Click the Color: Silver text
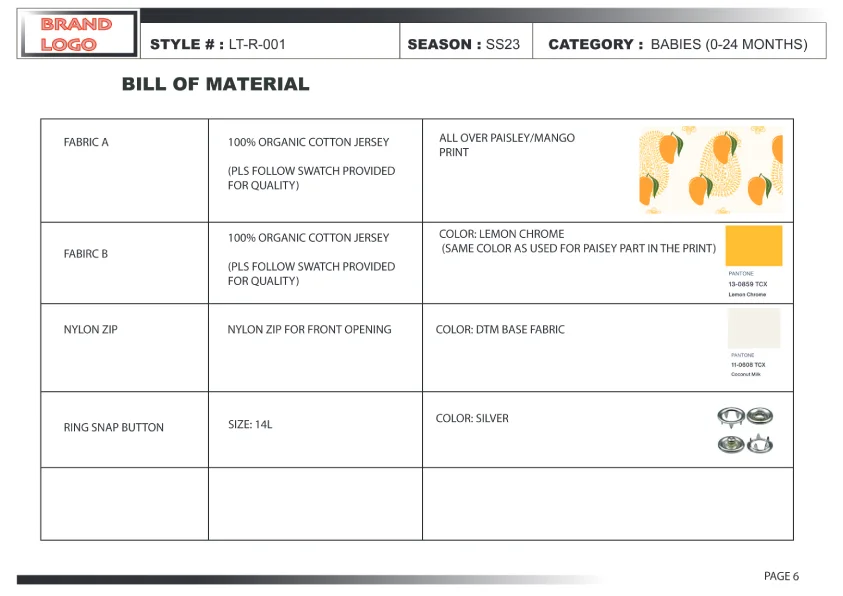This screenshot has height=596, width=843. tap(472, 418)
